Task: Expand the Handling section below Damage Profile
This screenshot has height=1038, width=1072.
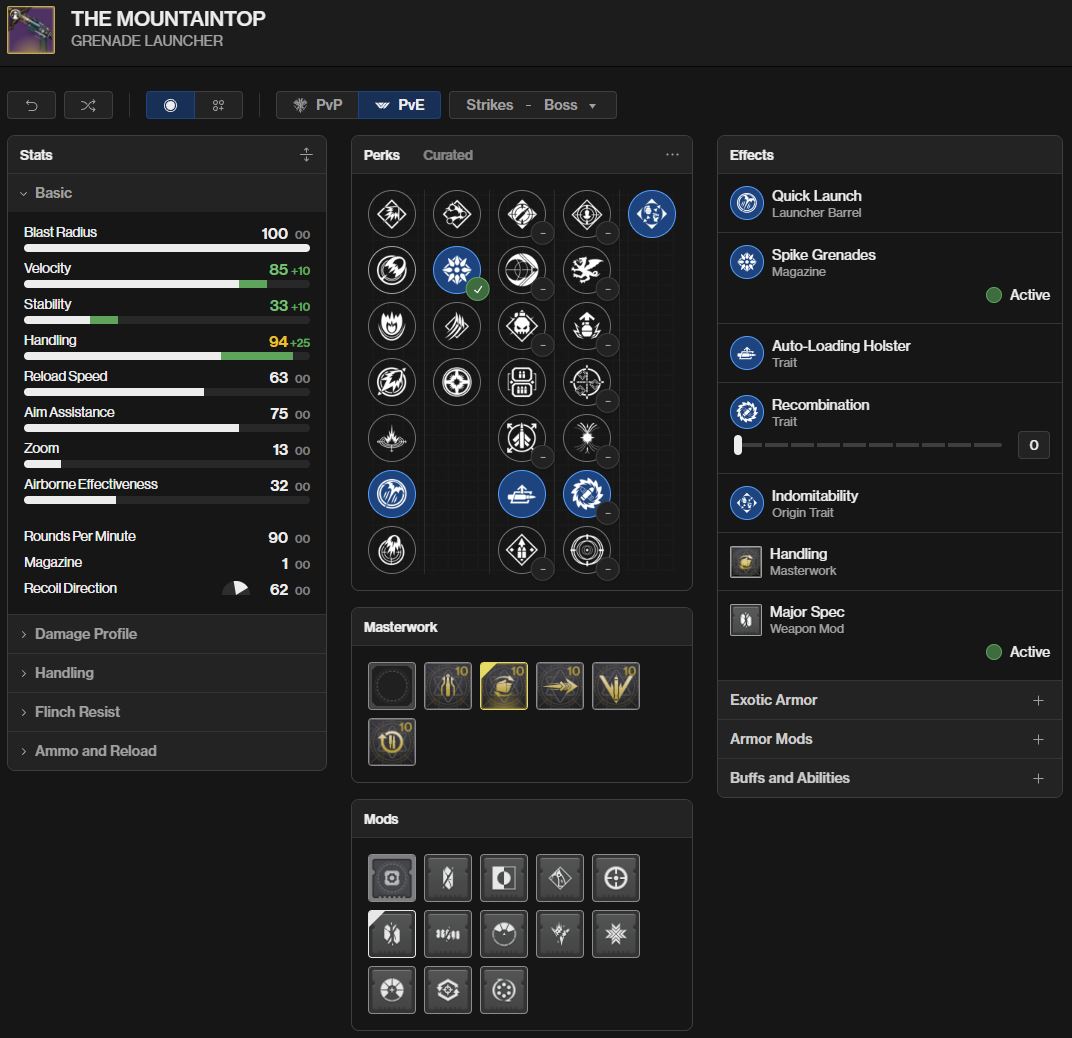Action: (167, 673)
